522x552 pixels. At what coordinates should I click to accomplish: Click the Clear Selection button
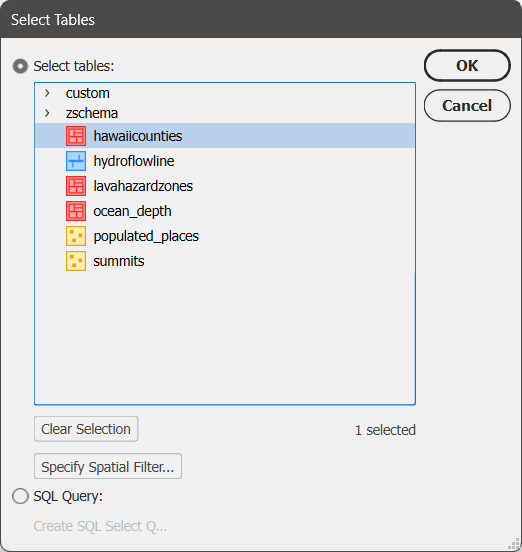pos(86,429)
